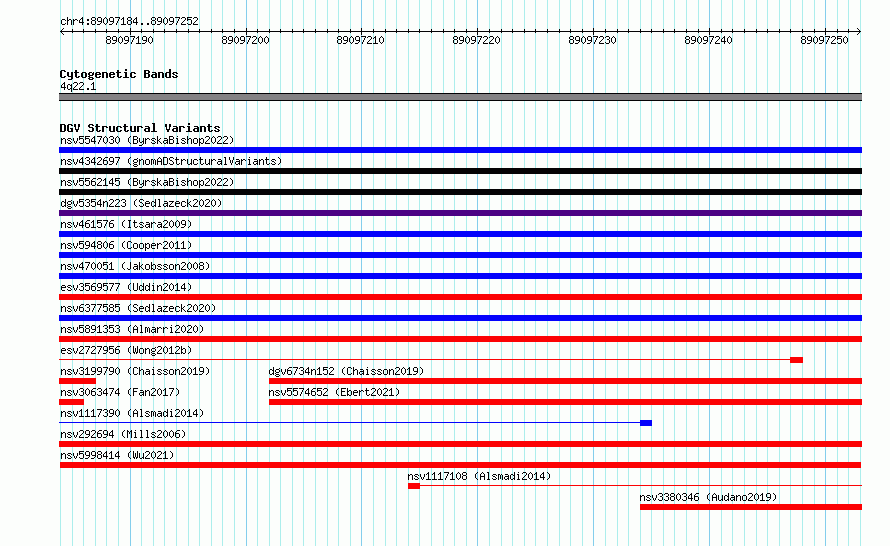The height and width of the screenshot is (546, 890).
Task: Click the blue bar under nsv461576
Action: pos(460,234)
